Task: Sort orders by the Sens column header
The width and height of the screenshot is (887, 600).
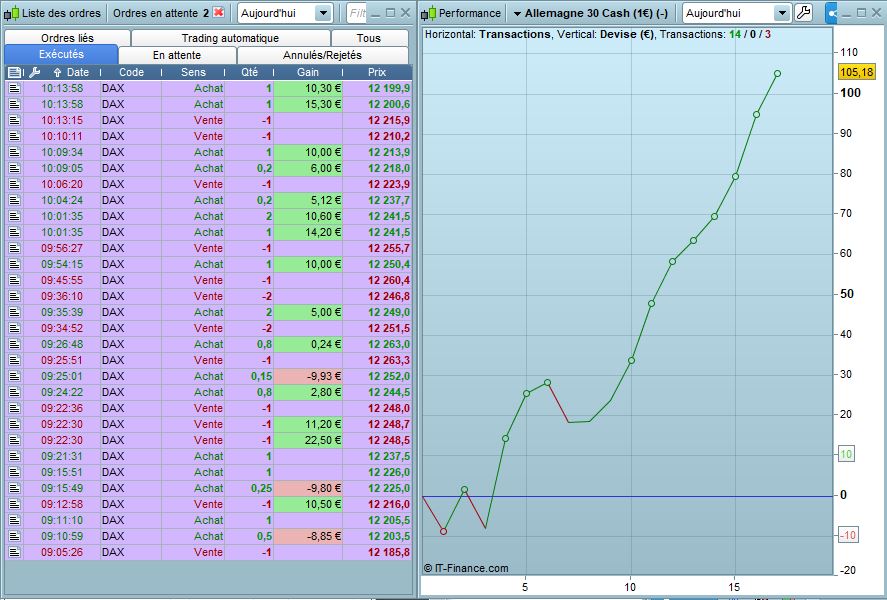Action: point(193,72)
